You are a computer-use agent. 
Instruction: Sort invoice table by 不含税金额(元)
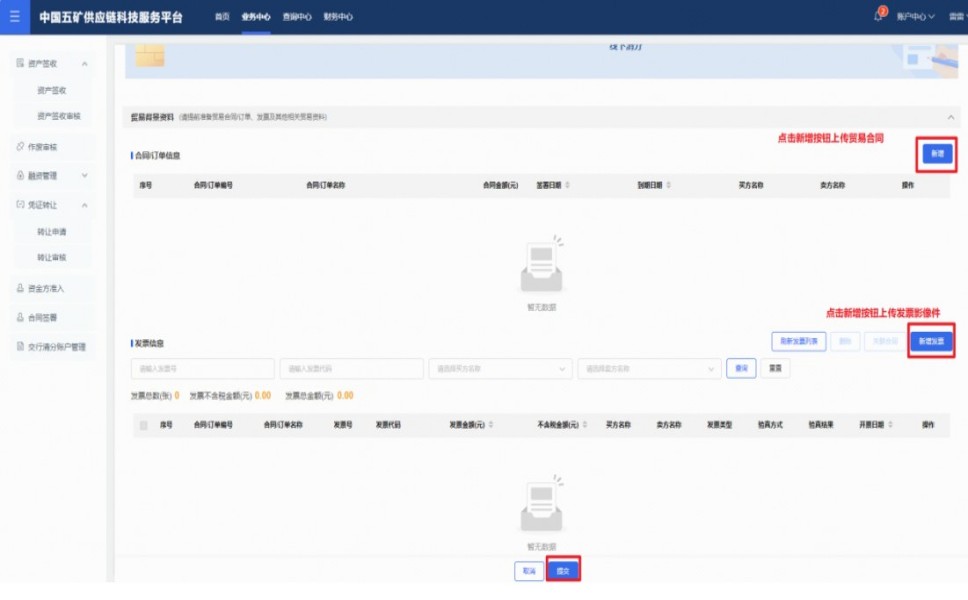[585, 425]
